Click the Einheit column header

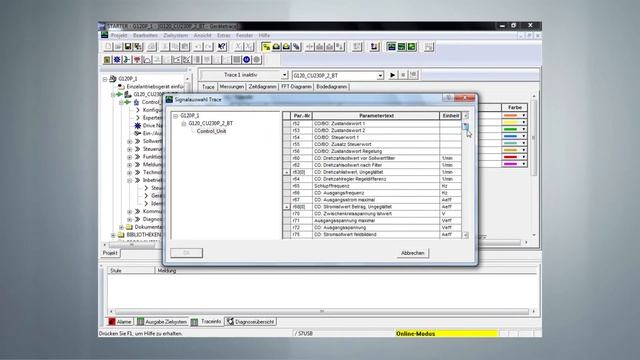coord(451,116)
